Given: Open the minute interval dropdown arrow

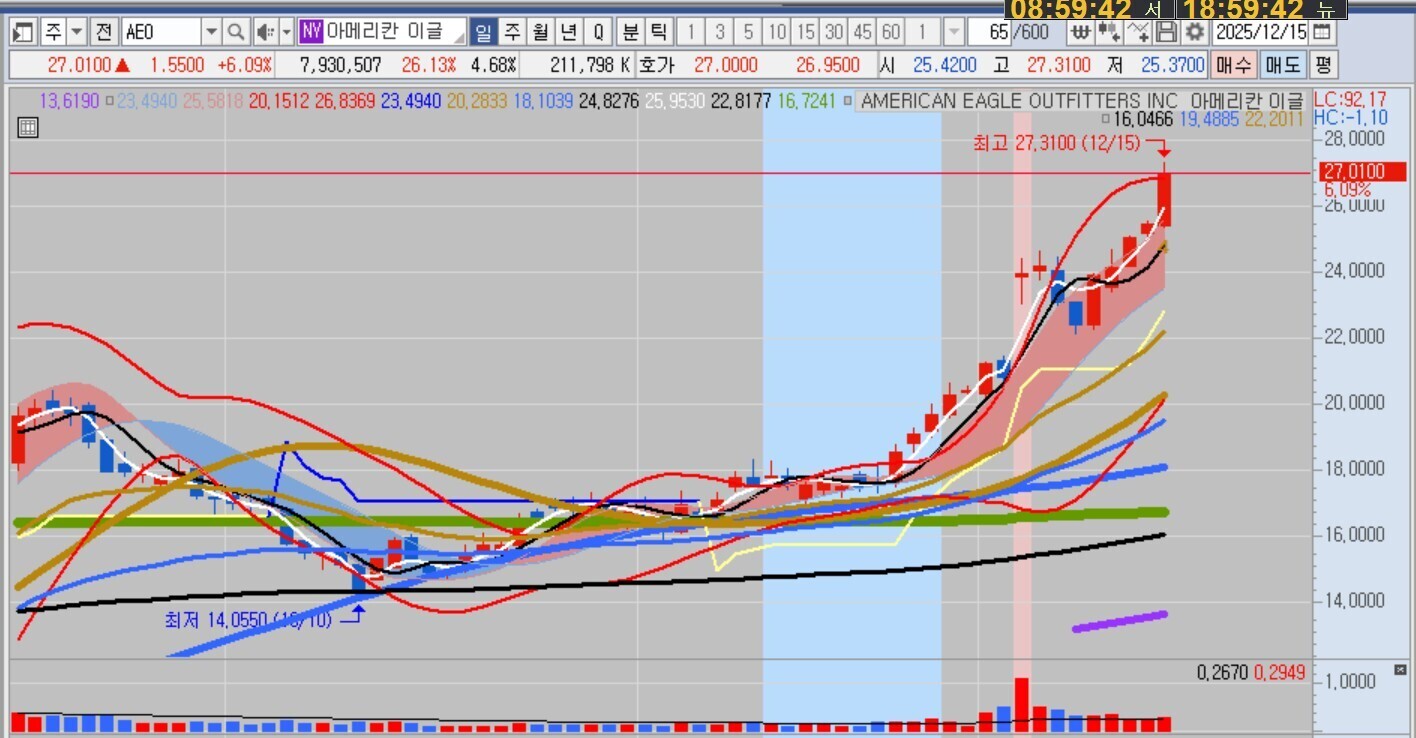Looking at the screenshot, I should [x=954, y=32].
